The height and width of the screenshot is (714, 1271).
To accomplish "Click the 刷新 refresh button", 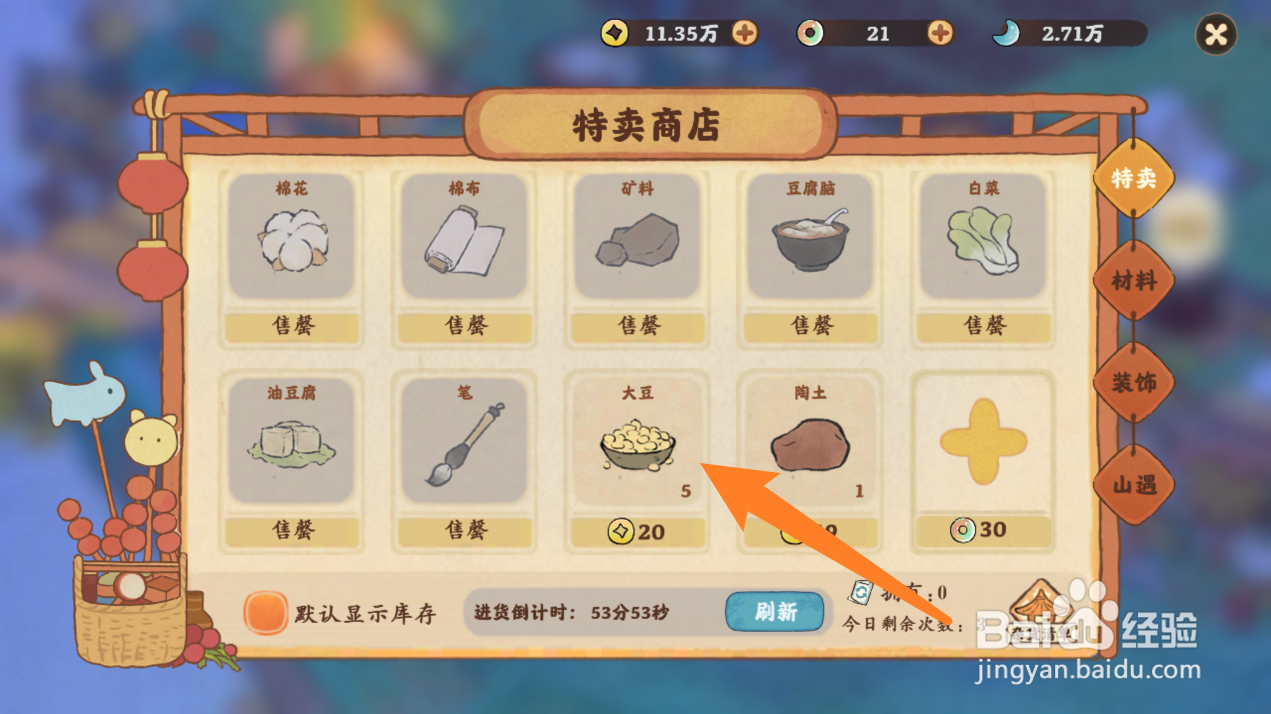I will [775, 612].
